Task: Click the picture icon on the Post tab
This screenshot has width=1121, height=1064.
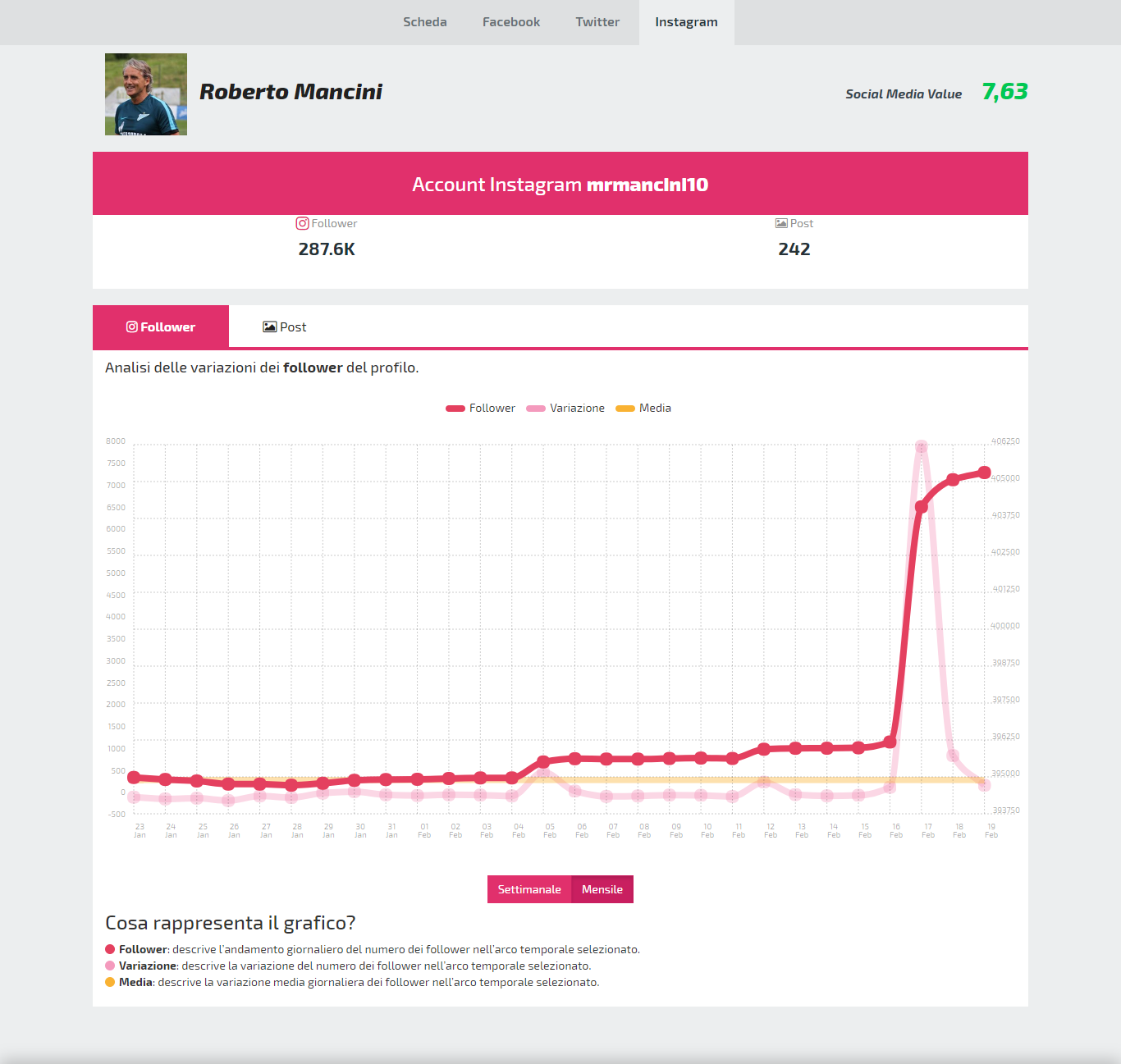Action: [x=269, y=327]
